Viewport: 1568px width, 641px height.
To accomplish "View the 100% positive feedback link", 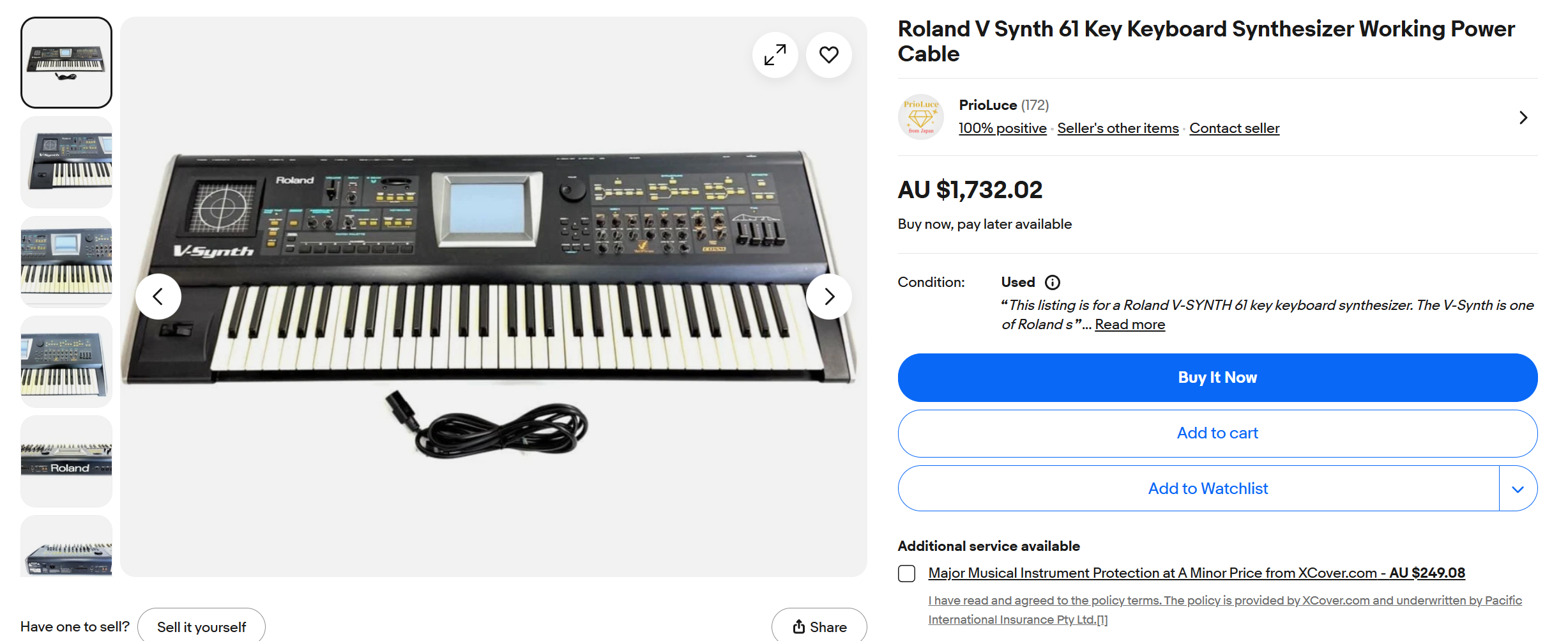I will tap(1002, 128).
